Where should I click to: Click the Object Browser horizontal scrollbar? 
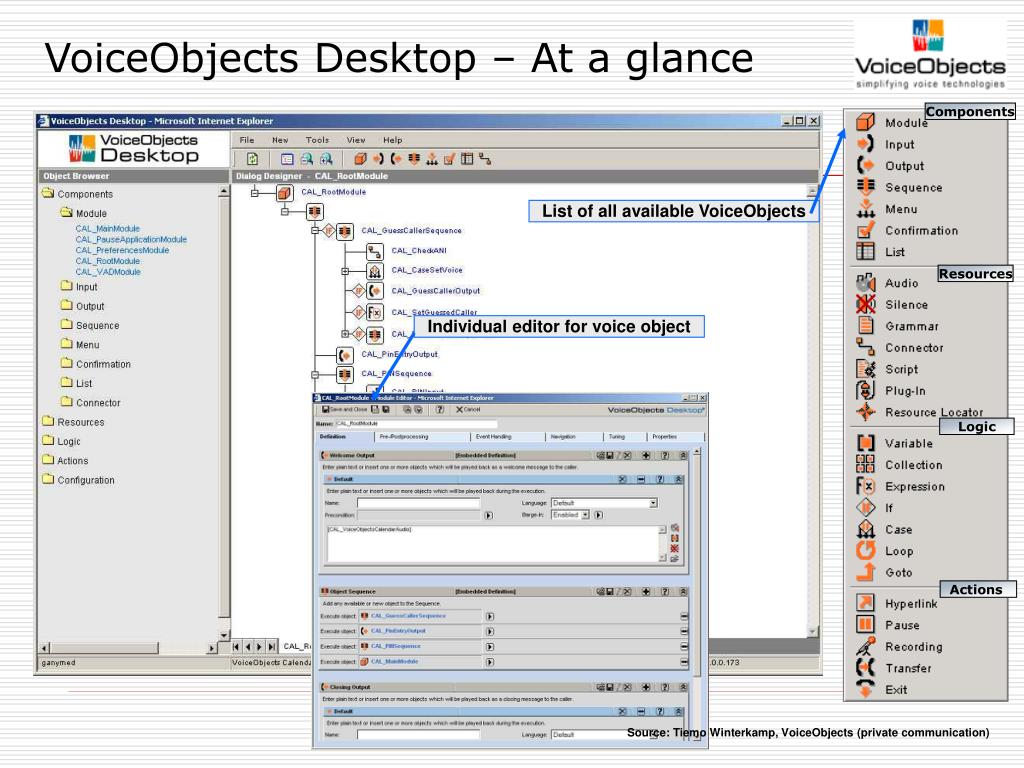(128, 648)
